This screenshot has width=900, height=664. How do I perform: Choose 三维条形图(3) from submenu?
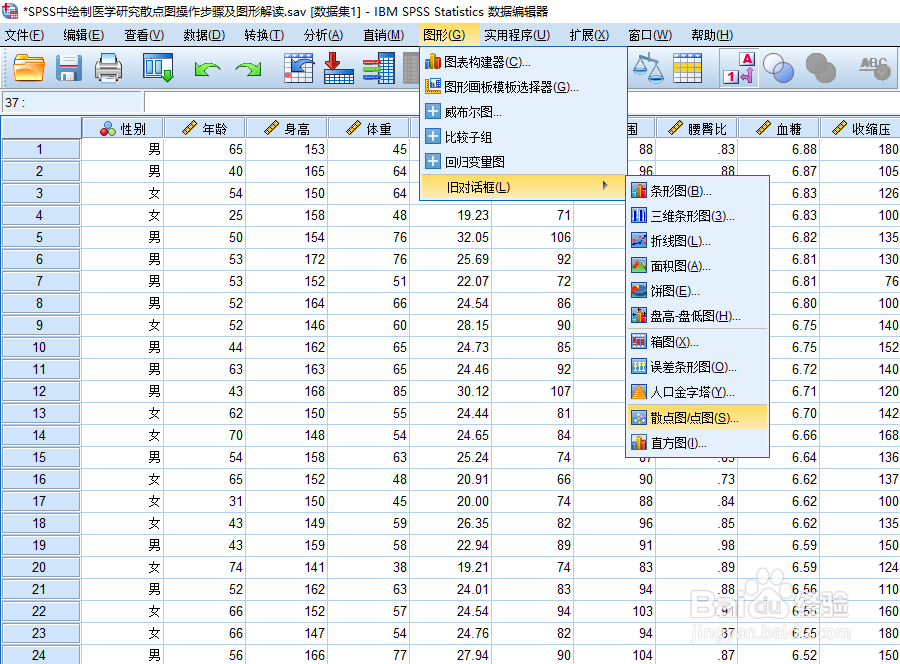tap(698, 216)
